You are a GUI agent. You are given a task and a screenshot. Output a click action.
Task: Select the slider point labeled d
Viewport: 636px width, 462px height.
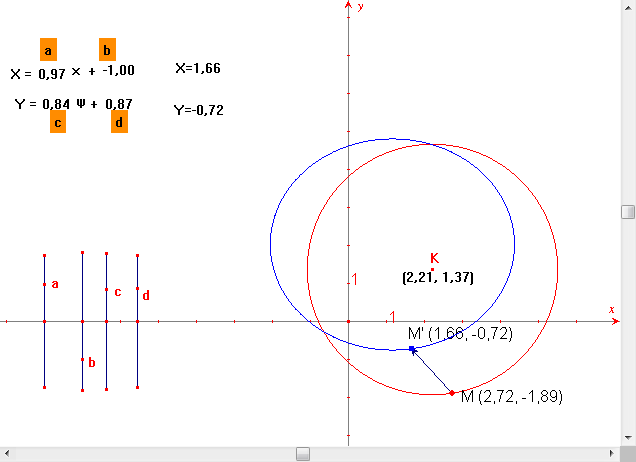point(137,294)
